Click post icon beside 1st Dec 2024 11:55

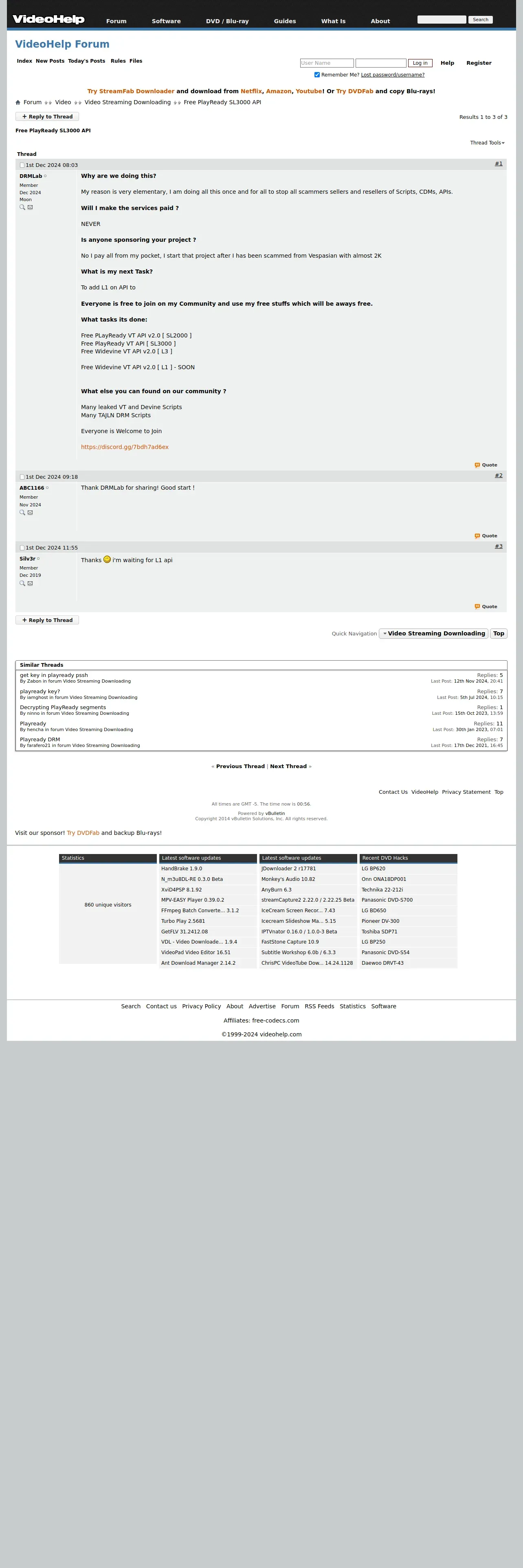[22, 548]
